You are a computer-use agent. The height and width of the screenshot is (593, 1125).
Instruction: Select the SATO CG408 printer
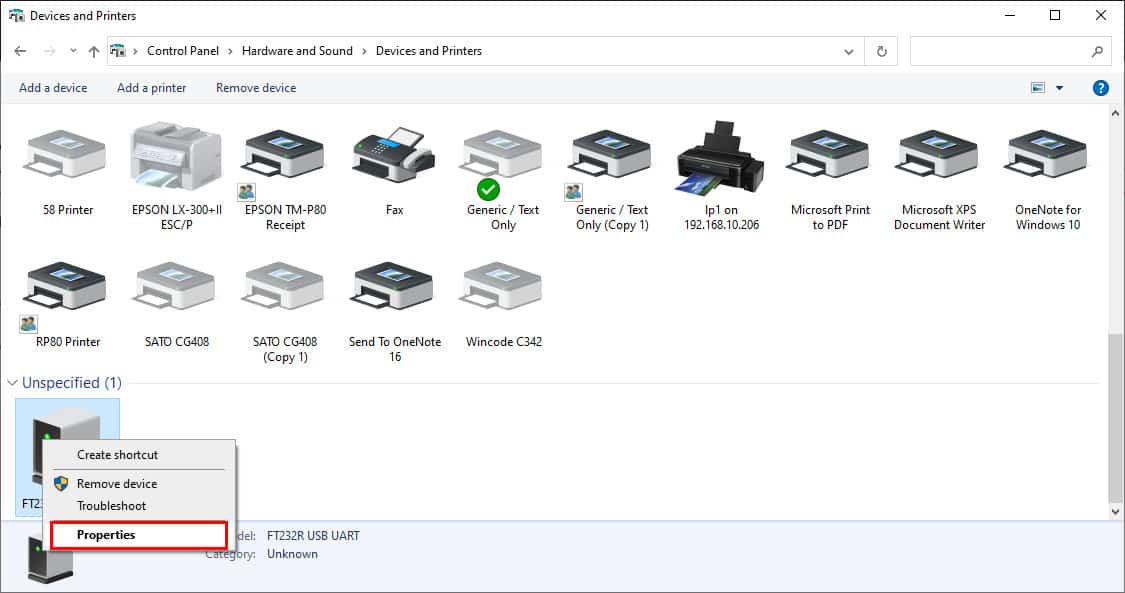coord(176,285)
